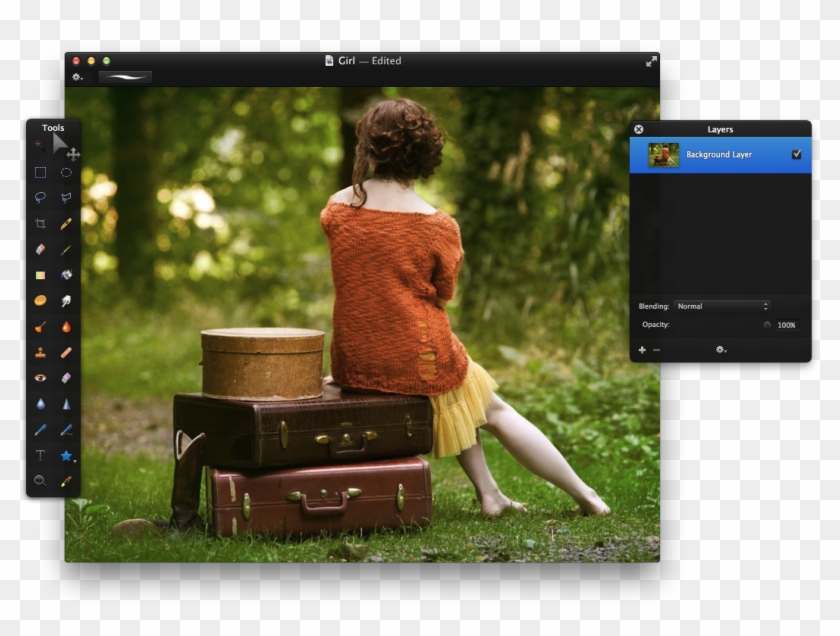Select the Rectangular Marquee tool
Screen dimensions: 840x636
[40, 172]
